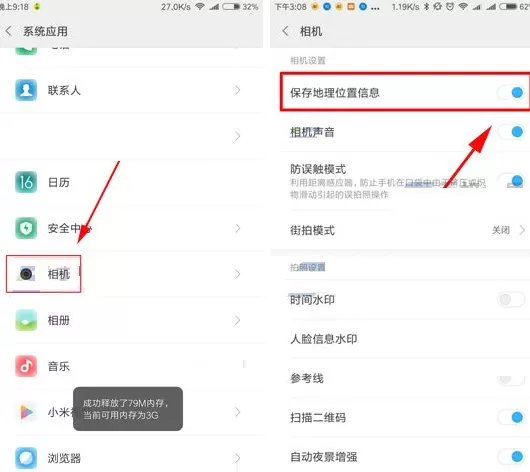Tap Bluetooth icon in right status bar
530x472 pixels.
[427, 6]
